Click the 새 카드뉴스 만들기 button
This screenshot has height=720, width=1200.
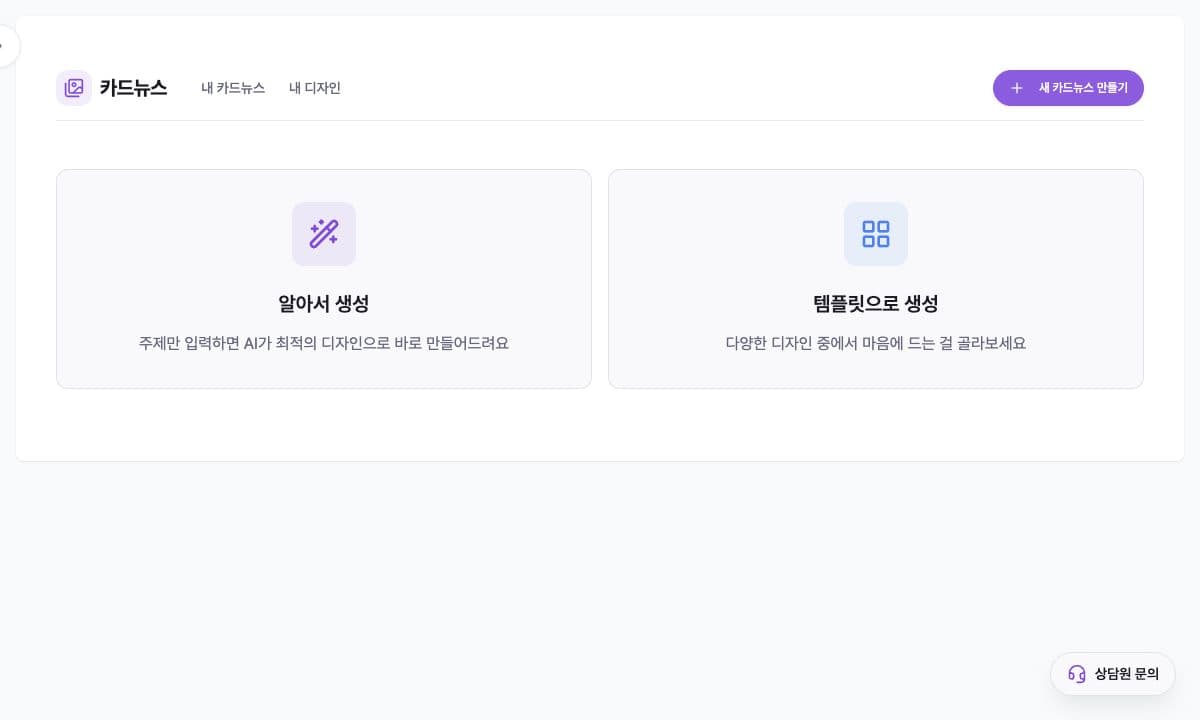coord(1068,88)
